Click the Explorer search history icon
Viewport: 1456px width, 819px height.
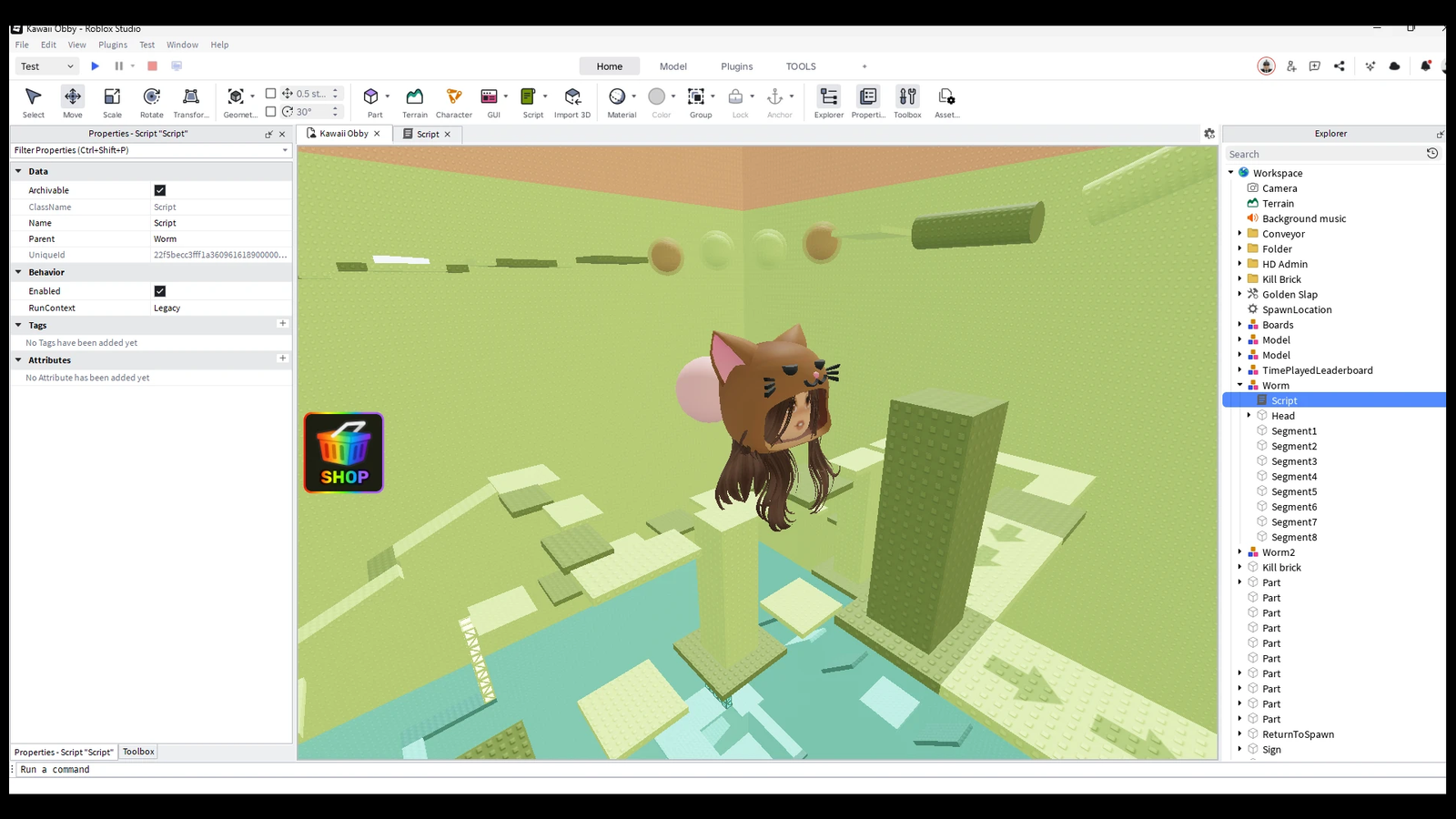click(x=1432, y=154)
